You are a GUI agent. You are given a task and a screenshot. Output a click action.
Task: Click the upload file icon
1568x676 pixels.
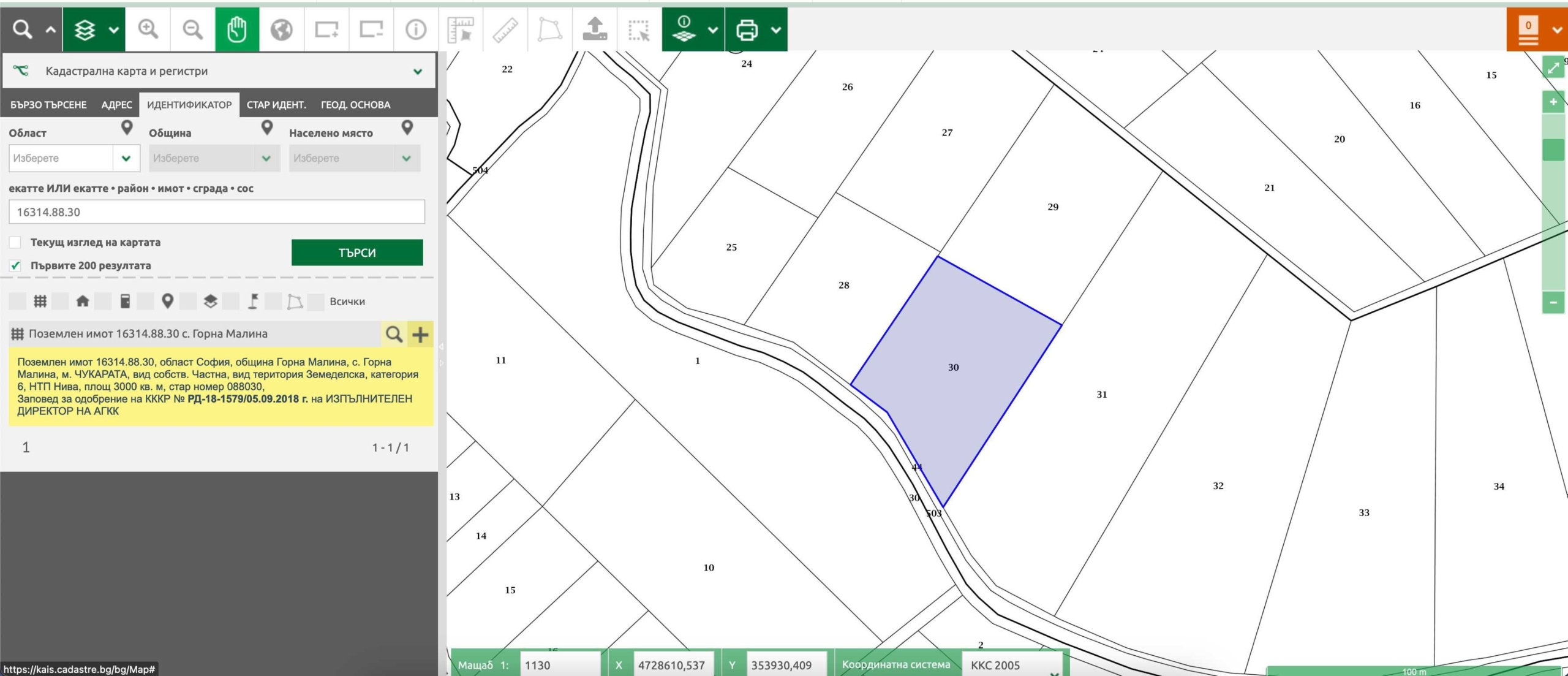(x=595, y=29)
